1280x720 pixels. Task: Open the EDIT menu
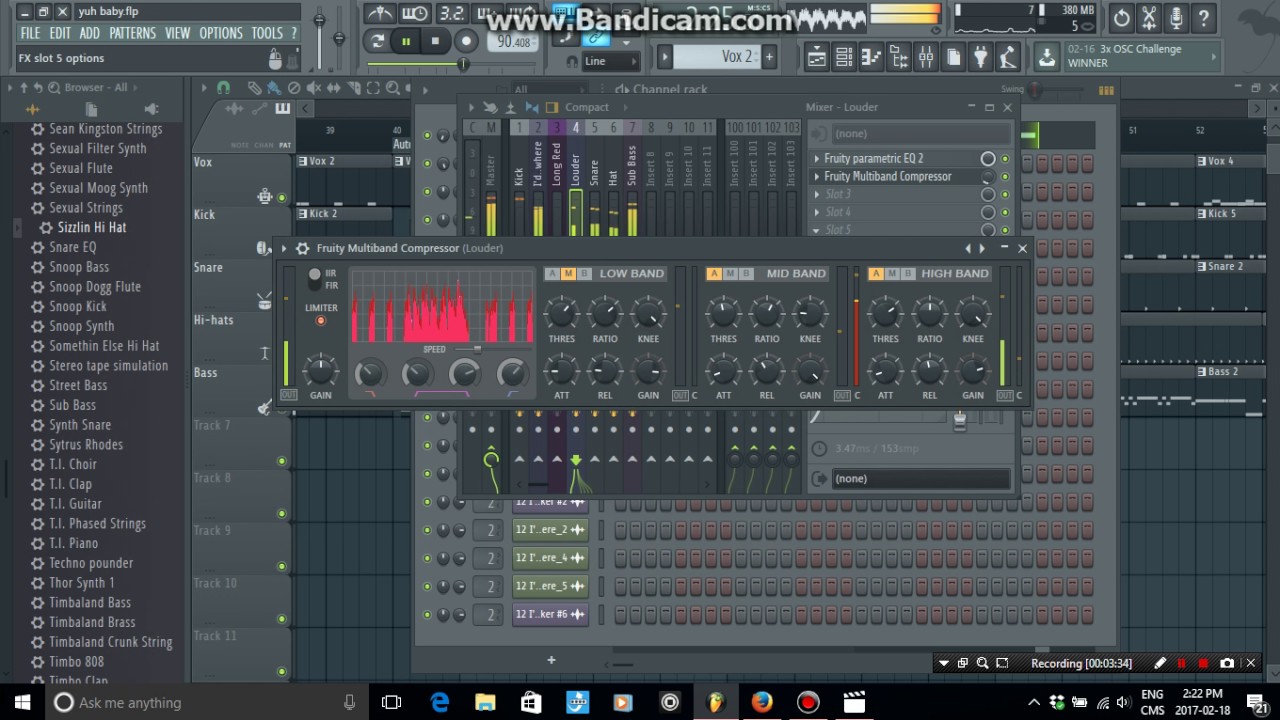tap(60, 33)
